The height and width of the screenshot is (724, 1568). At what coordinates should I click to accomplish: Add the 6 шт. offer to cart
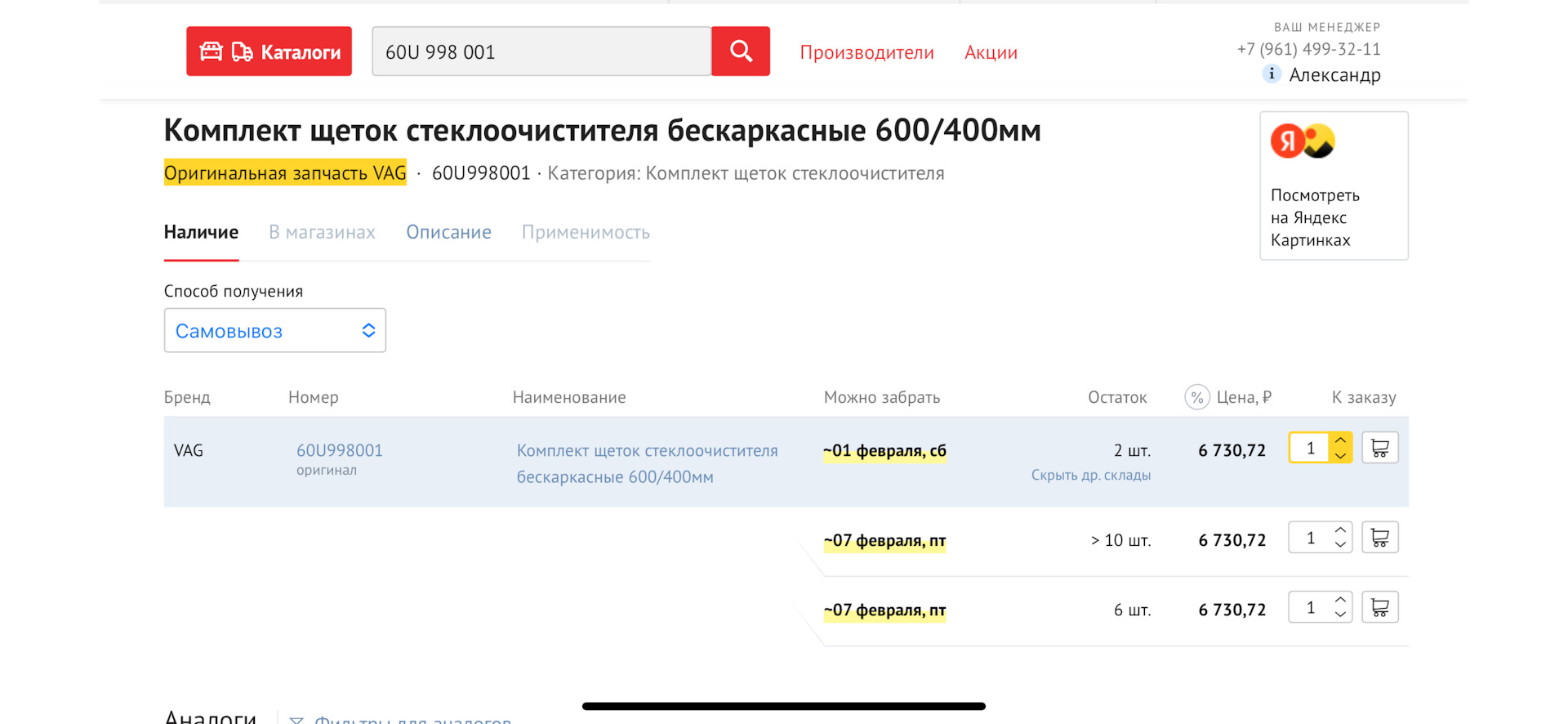(x=1380, y=607)
